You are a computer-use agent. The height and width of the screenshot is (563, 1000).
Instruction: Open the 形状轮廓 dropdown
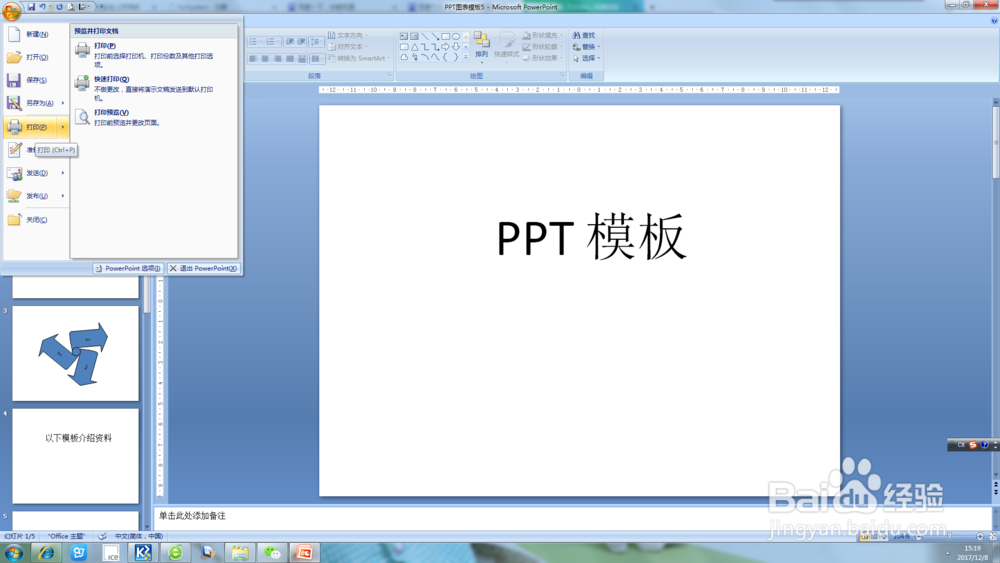(543, 47)
